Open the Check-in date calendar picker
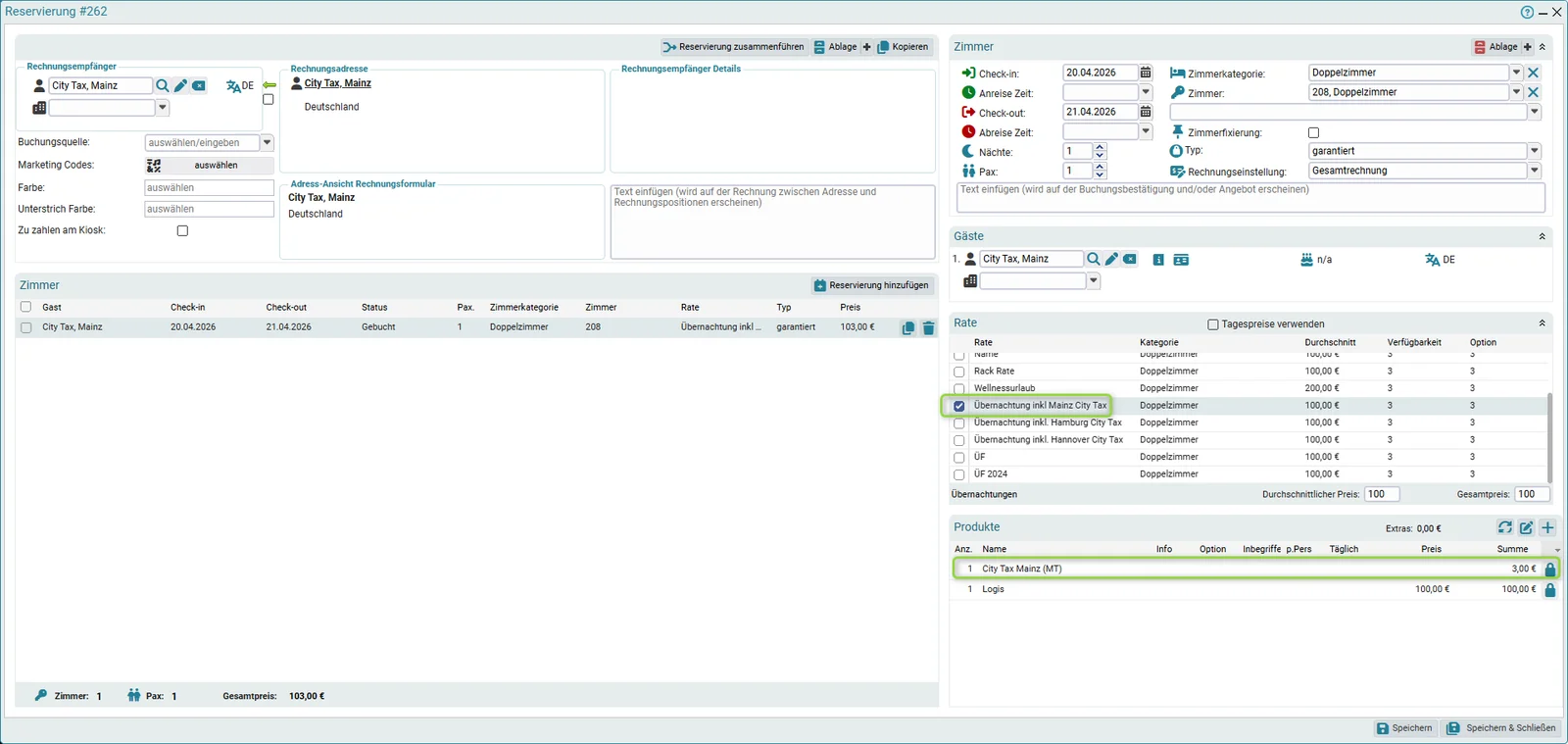 click(x=1146, y=73)
